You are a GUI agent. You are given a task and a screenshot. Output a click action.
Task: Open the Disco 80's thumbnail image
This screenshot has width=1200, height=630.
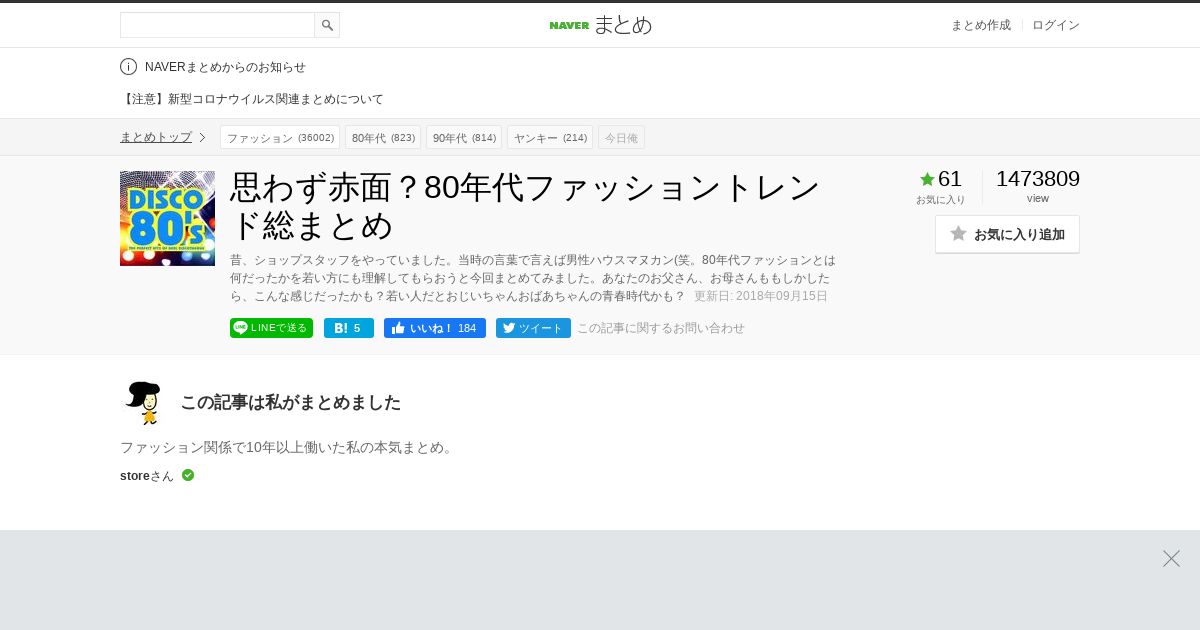(167, 218)
